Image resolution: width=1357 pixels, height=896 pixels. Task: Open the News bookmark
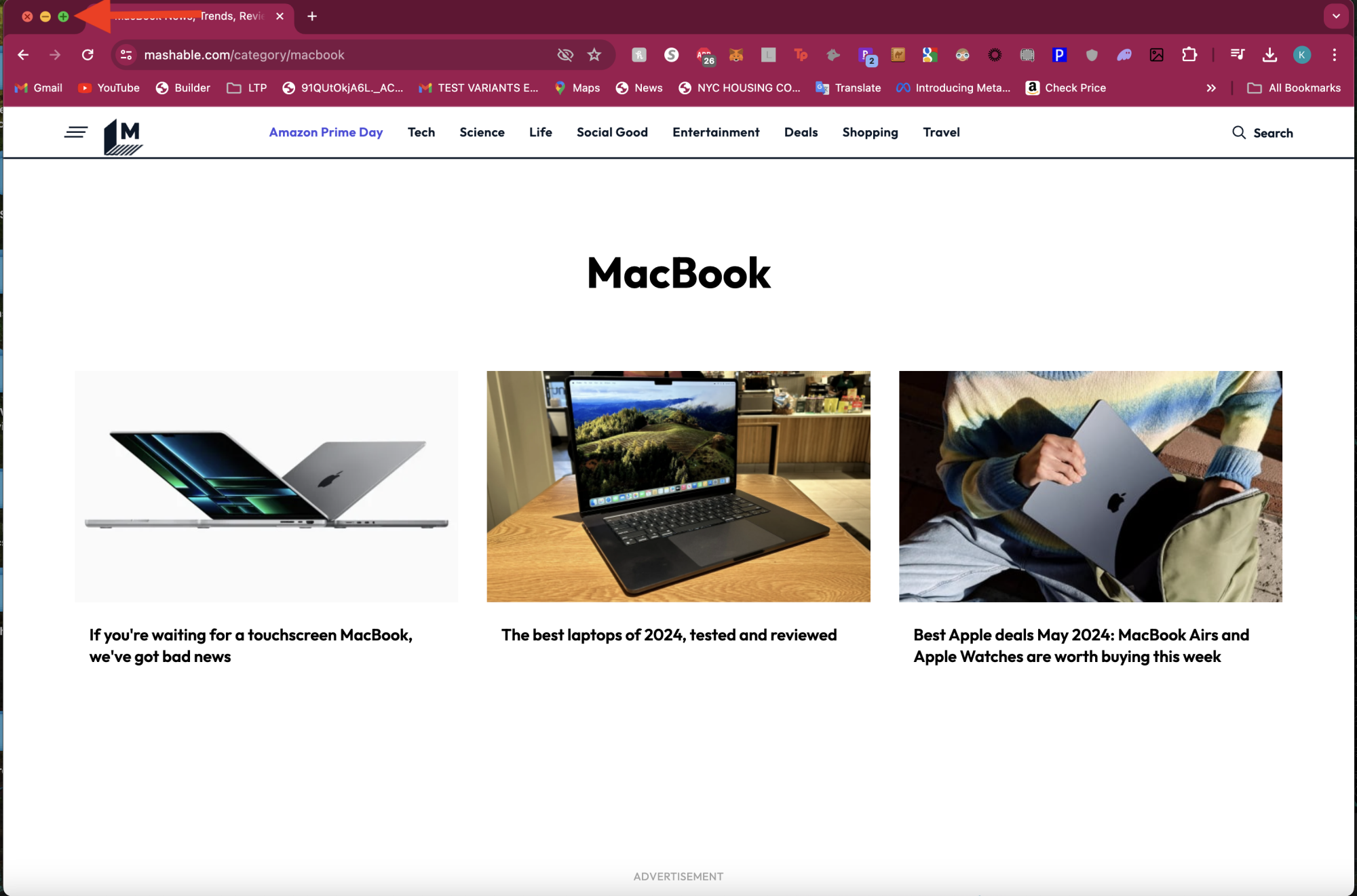click(639, 88)
